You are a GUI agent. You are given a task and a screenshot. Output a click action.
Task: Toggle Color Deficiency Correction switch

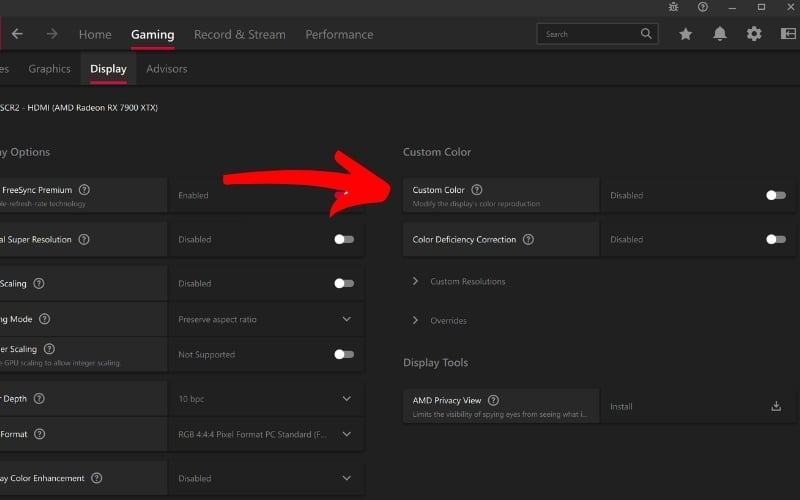coord(775,239)
